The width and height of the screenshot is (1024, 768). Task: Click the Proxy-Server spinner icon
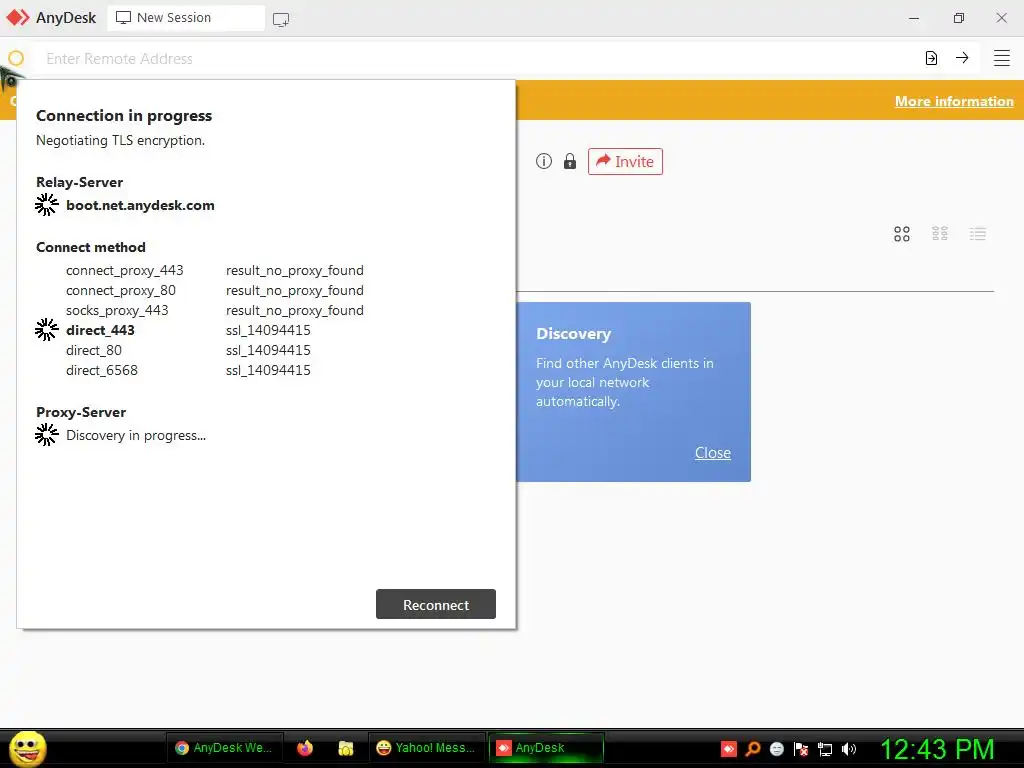[46, 434]
